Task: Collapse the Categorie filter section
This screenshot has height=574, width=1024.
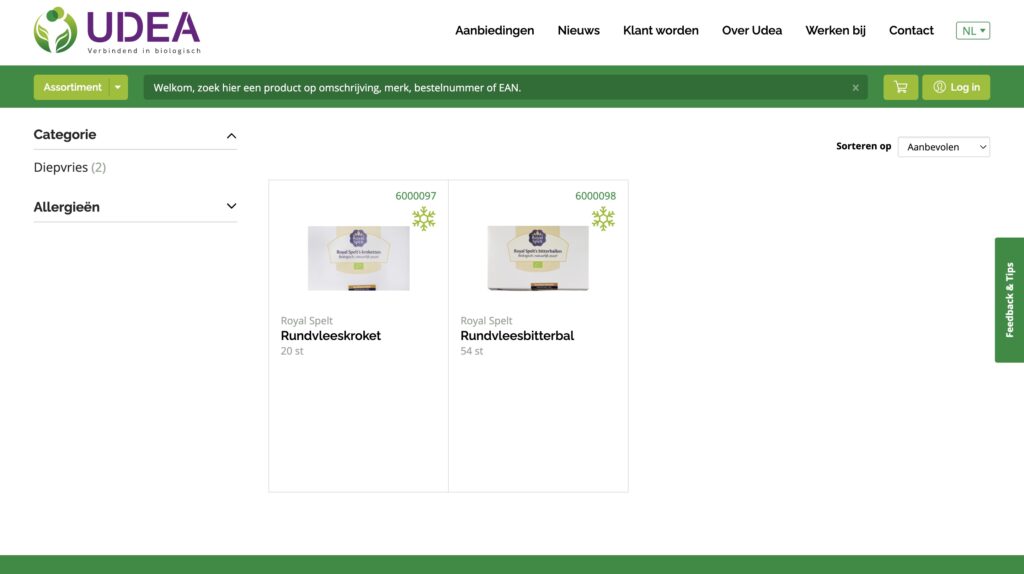Action: (231, 135)
